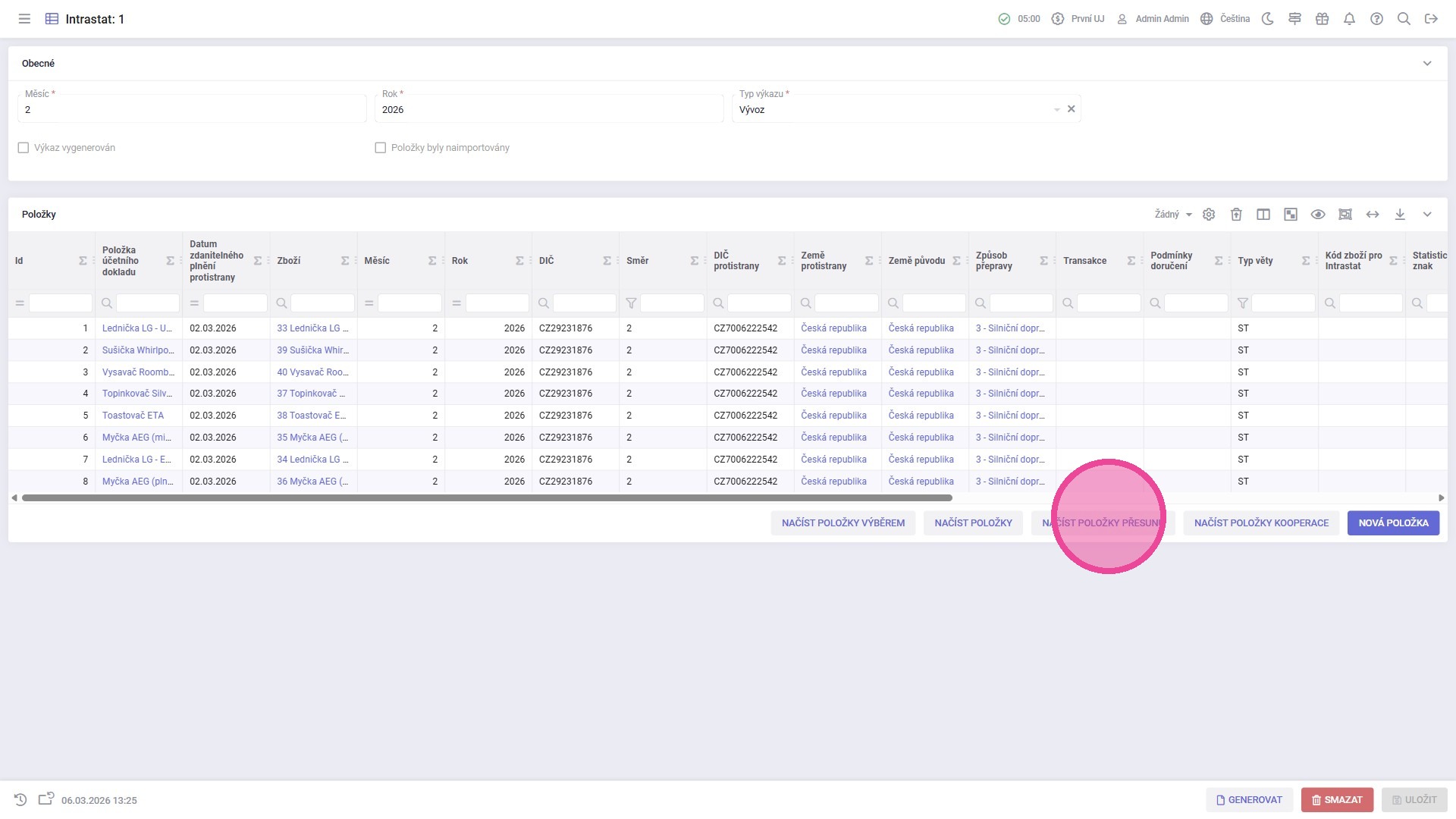Open the hamburger main menu
The image size is (1456, 819).
(x=24, y=19)
